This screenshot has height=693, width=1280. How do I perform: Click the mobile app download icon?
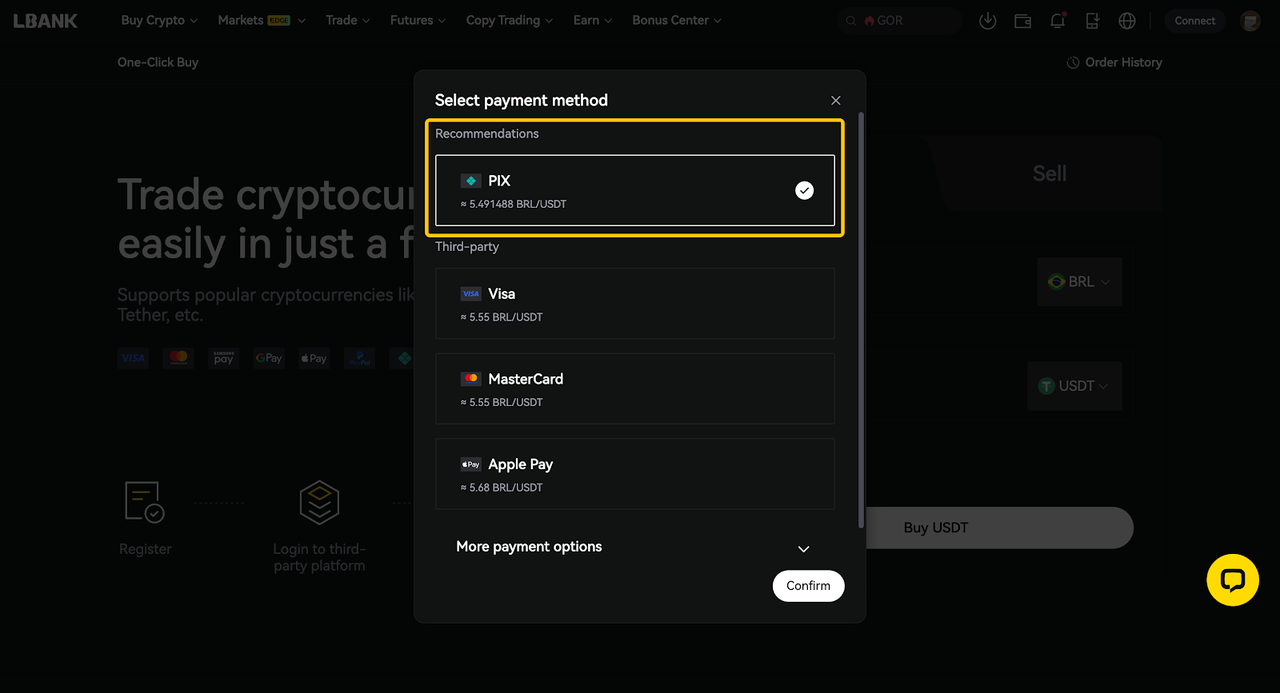(1092, 20)
